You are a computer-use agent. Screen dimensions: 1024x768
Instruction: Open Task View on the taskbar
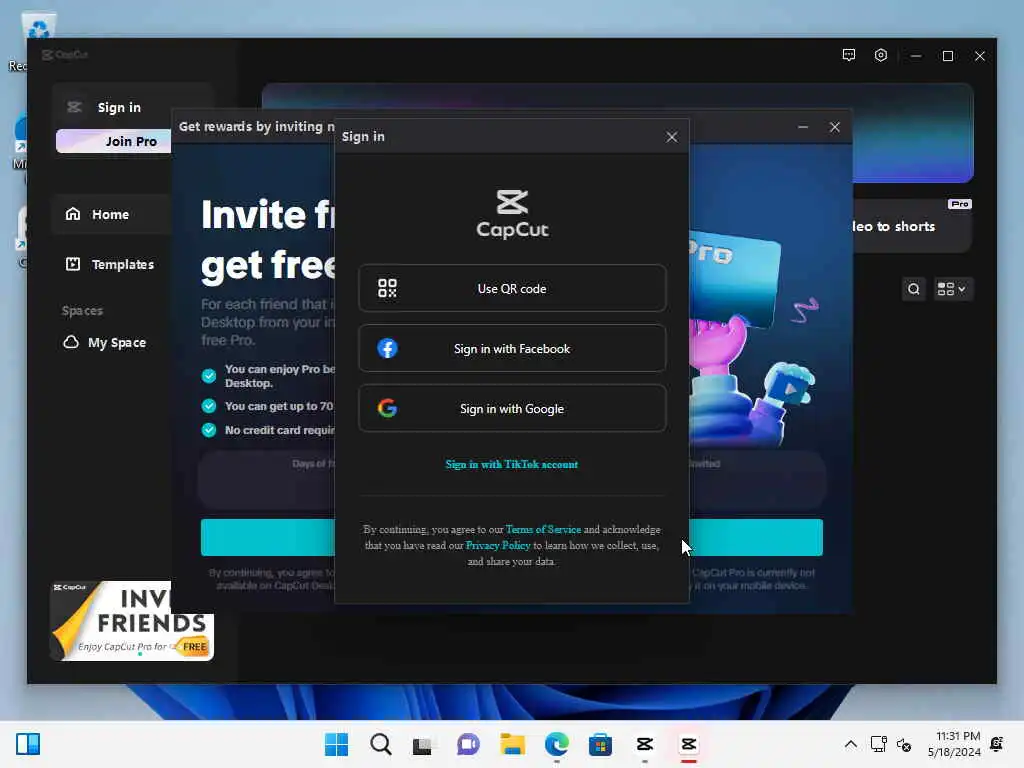pyautogui.click(x=423, y=744)
